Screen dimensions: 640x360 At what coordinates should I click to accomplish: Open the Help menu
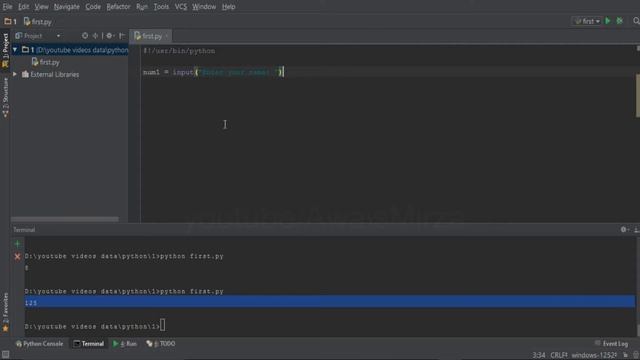click(x=228, y=7)
